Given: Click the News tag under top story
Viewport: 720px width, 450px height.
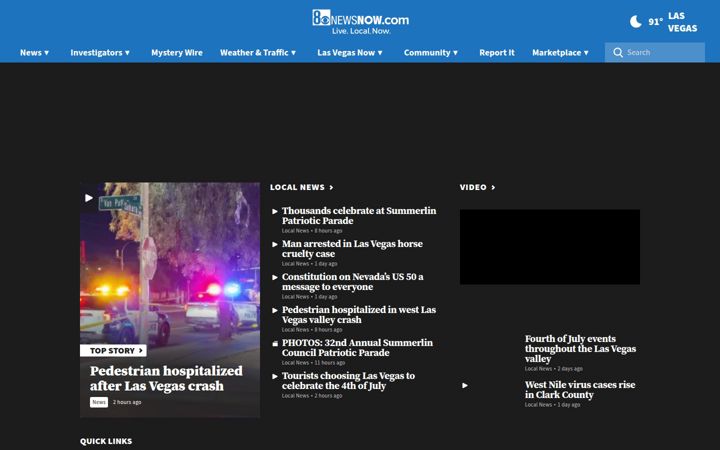Looking at the screenshot, I should tap(99, 402).
